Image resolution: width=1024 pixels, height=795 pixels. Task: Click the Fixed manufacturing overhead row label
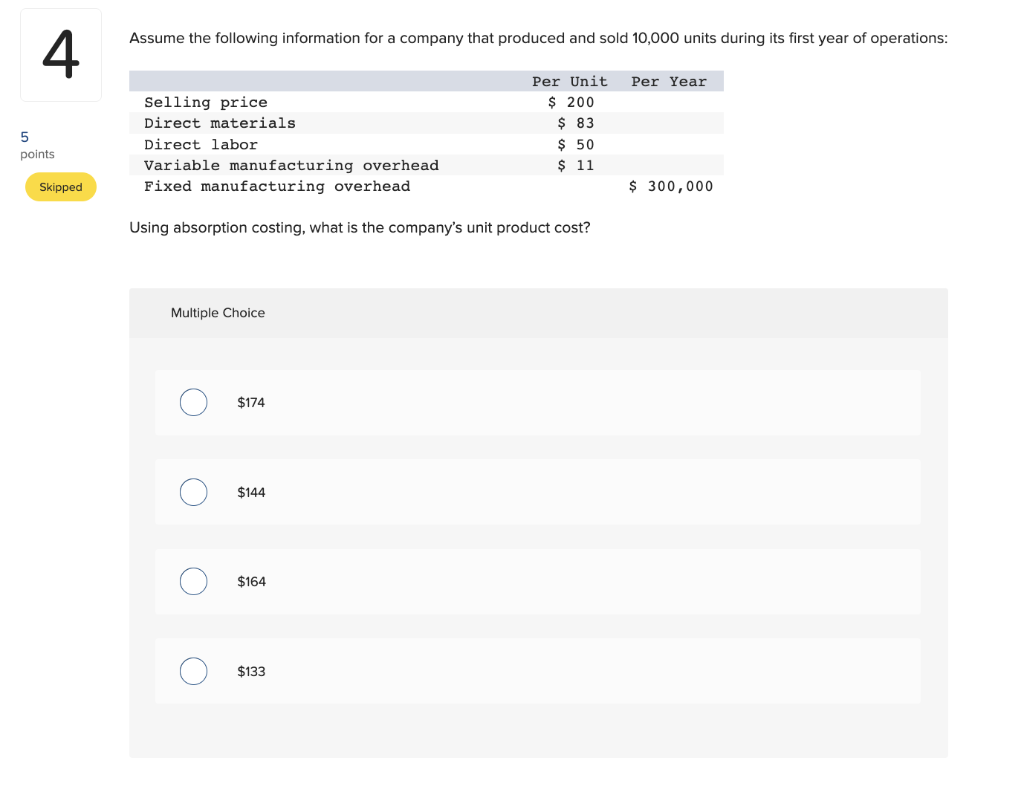(x=277, y=186)
